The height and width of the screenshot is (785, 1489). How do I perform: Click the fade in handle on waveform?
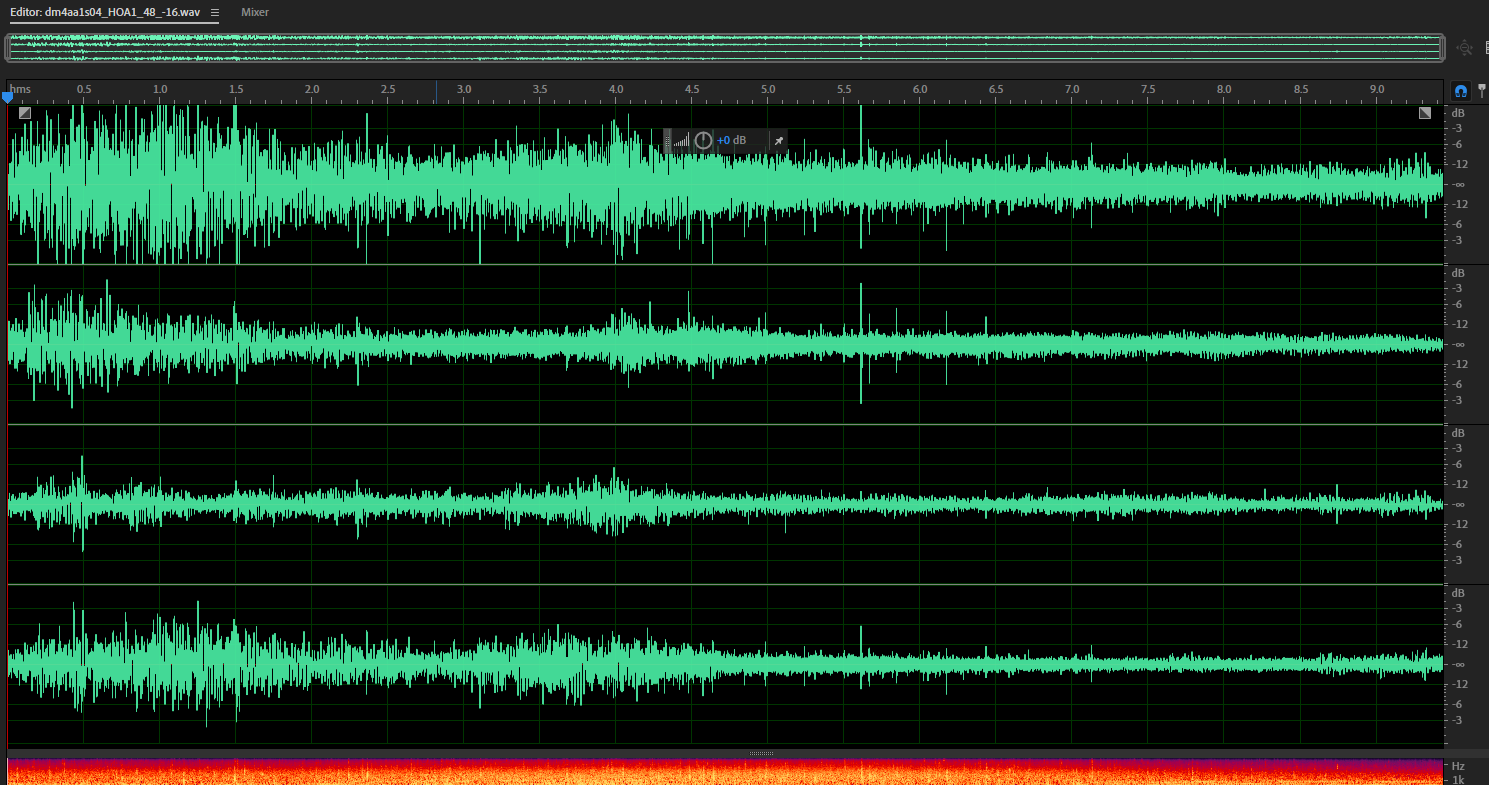(x=25, y=113)
